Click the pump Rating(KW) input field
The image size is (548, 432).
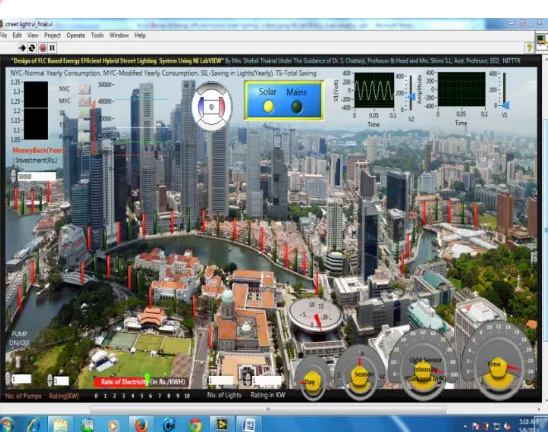(61, 381)
